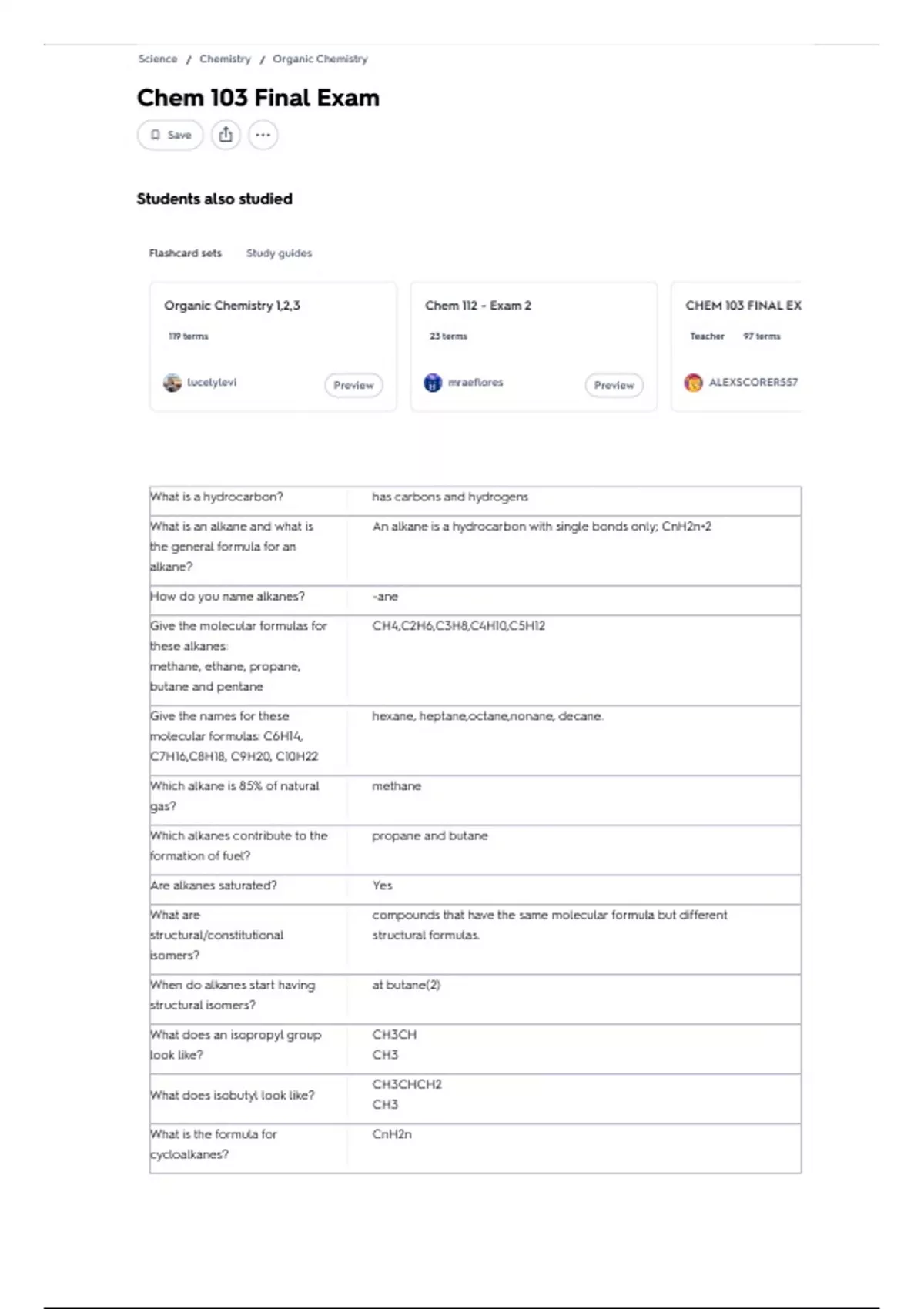The width and height of the screenshot is (924, 1309).
Task: Open the Organic Chemistry 1,2,3 card title
Action: tap(232, 306)
